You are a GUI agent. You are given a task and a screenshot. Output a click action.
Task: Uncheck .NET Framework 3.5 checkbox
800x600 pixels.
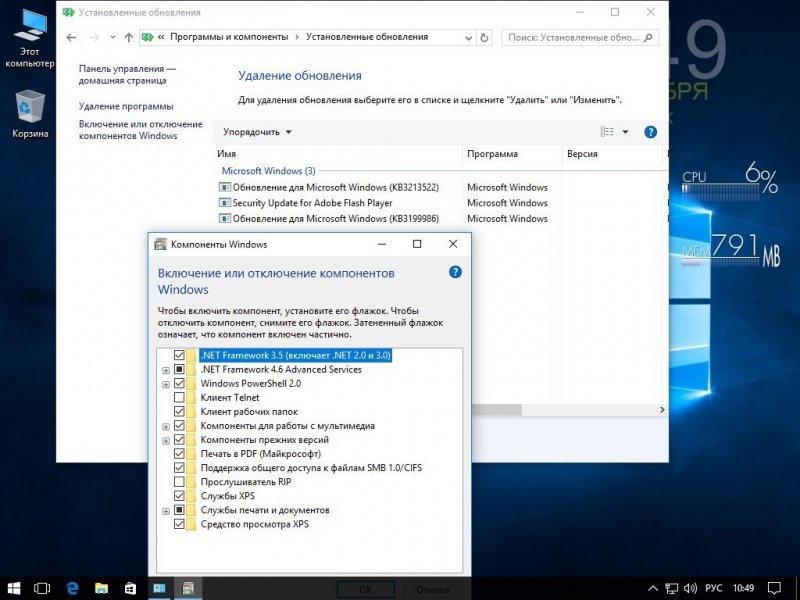click(179, 355)
